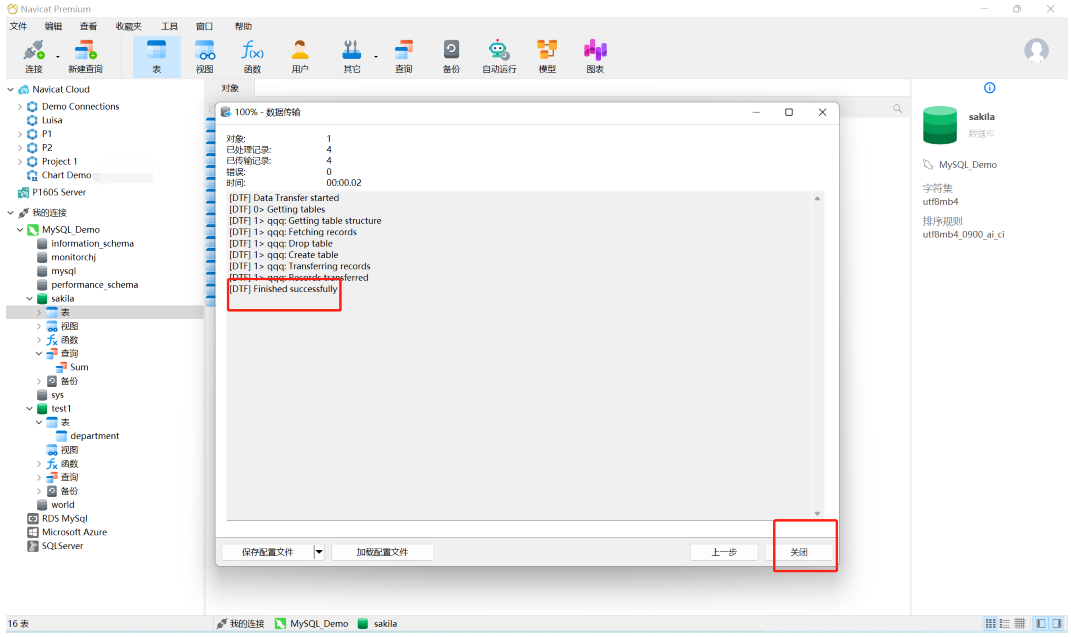The height and width of the screenshot is (637, 1071).
Task: Click the 关闭 (Close) dialog button
Action: click(798, 552)
